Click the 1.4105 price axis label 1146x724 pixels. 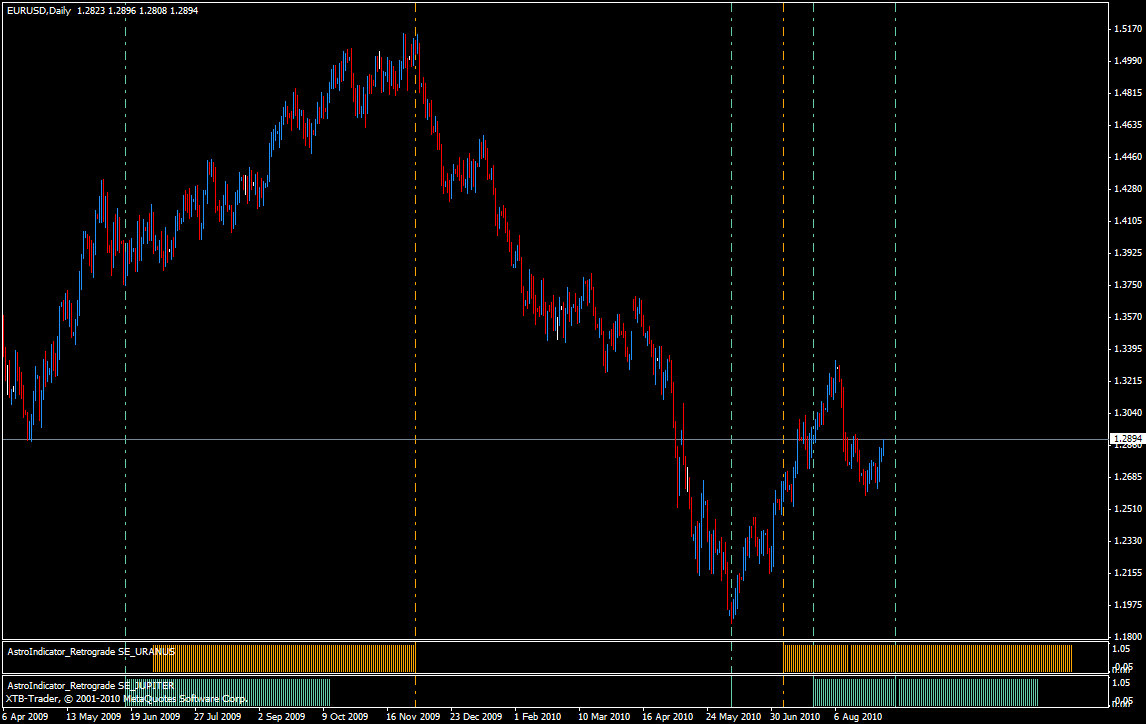click(1128, 221)
